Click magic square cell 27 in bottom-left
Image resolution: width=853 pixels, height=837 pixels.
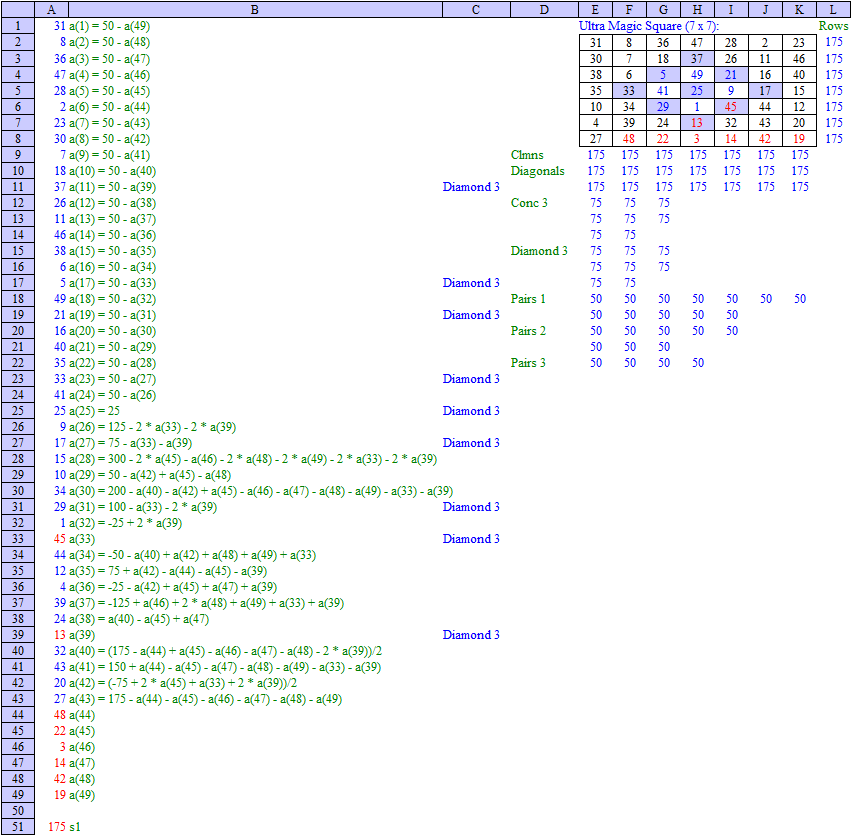click(x=596, y=139)
